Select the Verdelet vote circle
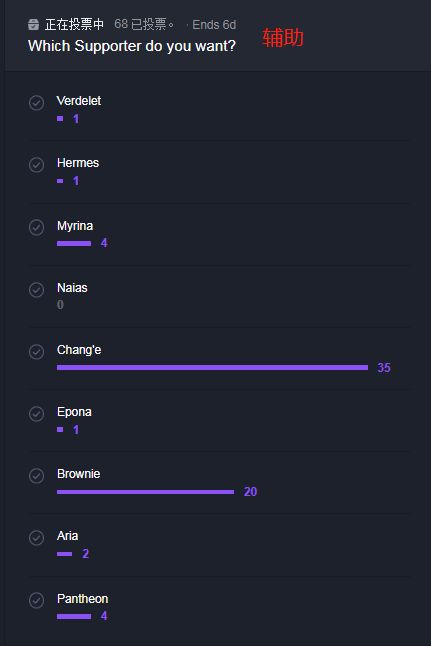The height and width of the screenshot is (646, 431). click(x=36, y=103)
